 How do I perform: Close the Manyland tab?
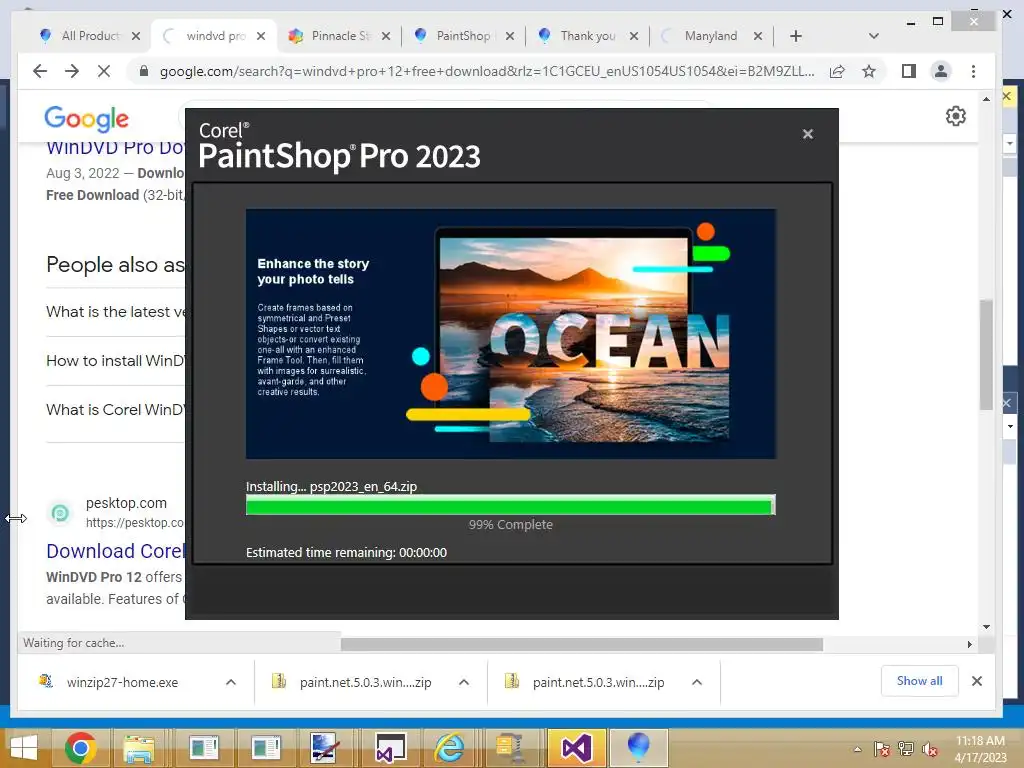(758, 36)
